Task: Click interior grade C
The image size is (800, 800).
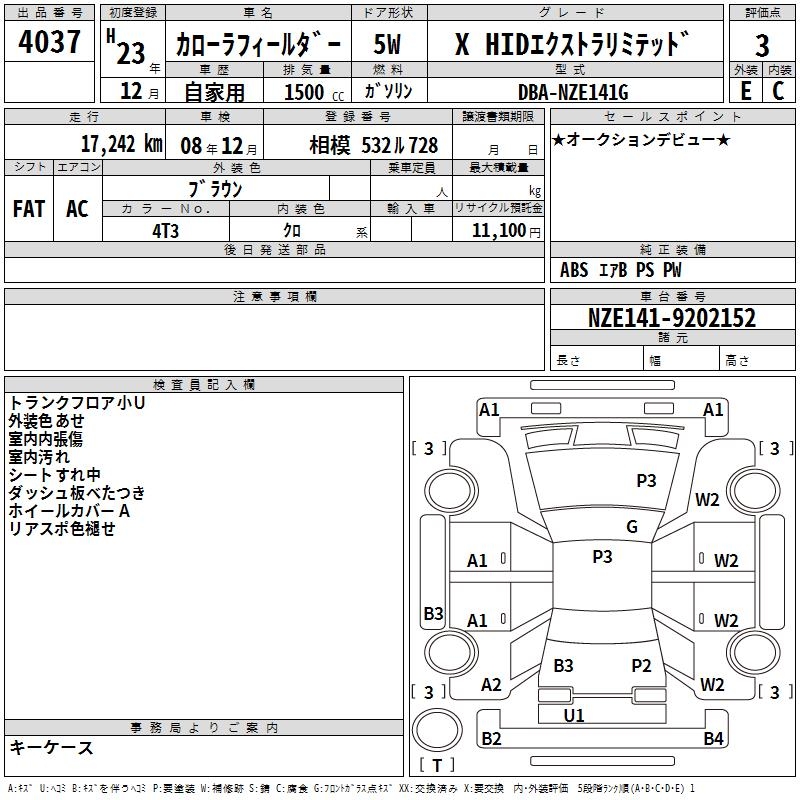Action: coord(778,91)
